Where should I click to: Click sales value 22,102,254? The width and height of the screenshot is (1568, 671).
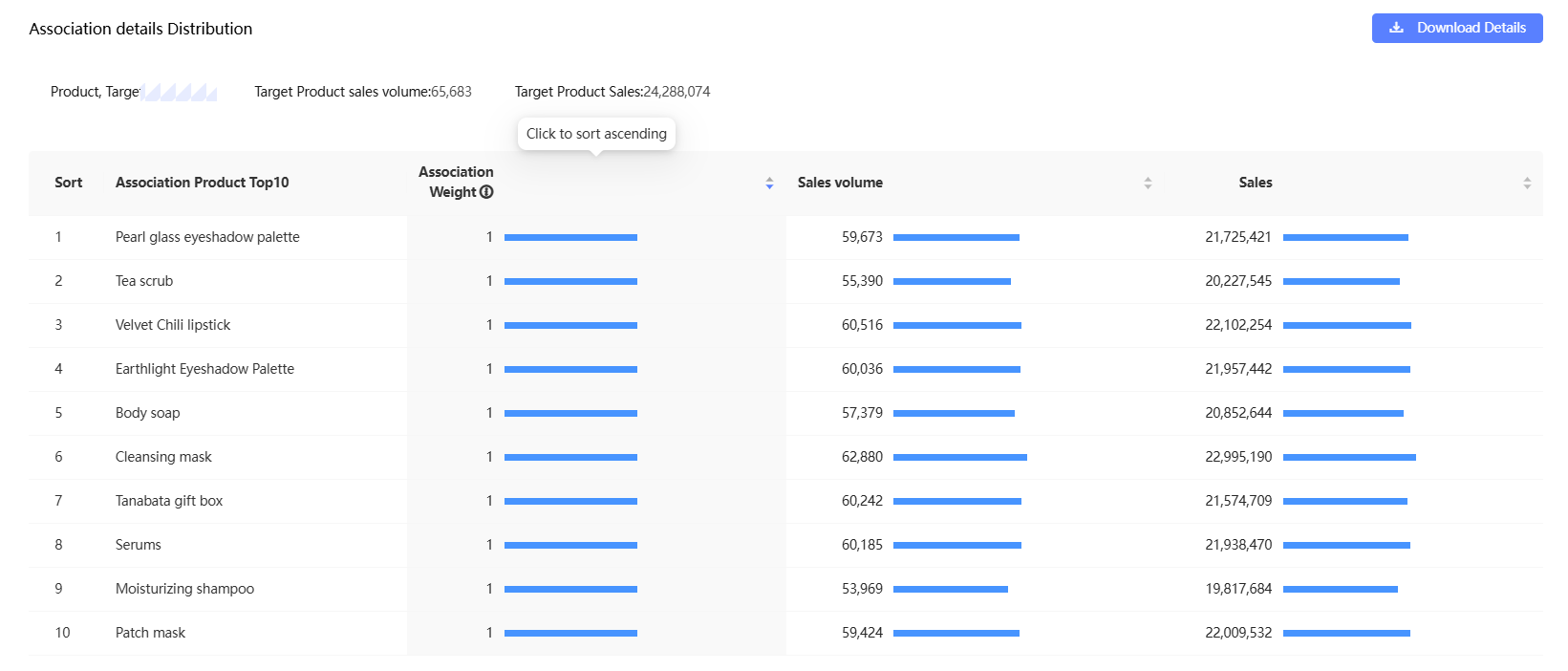pyautogui.click(x=1238, y=325)
